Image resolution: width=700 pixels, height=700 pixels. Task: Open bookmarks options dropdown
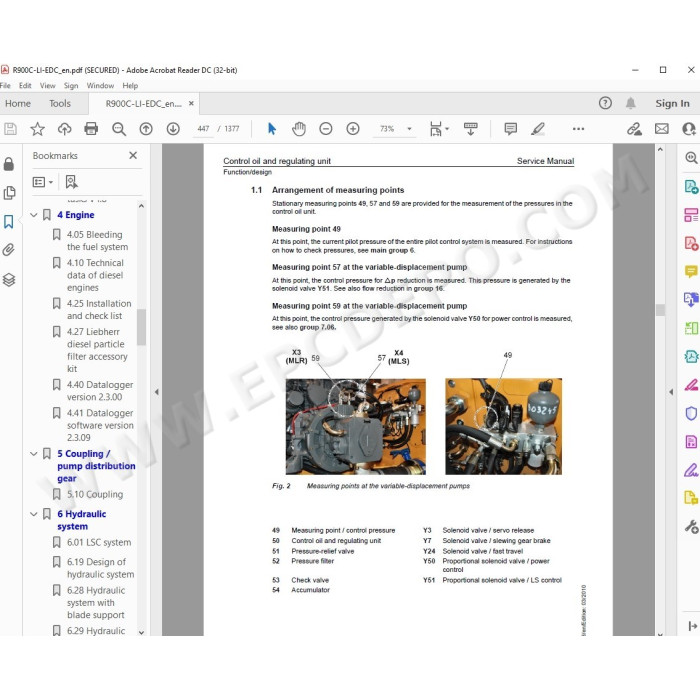coord(43,182)
